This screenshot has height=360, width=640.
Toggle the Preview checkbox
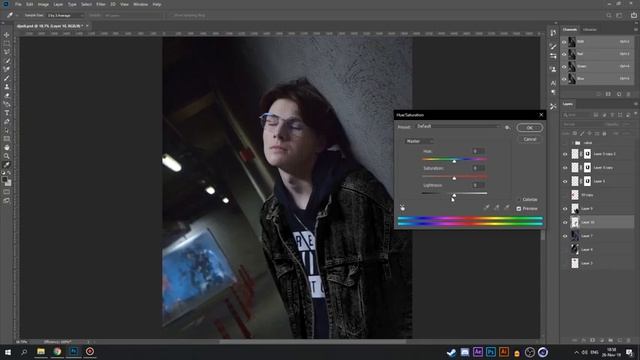519,209
